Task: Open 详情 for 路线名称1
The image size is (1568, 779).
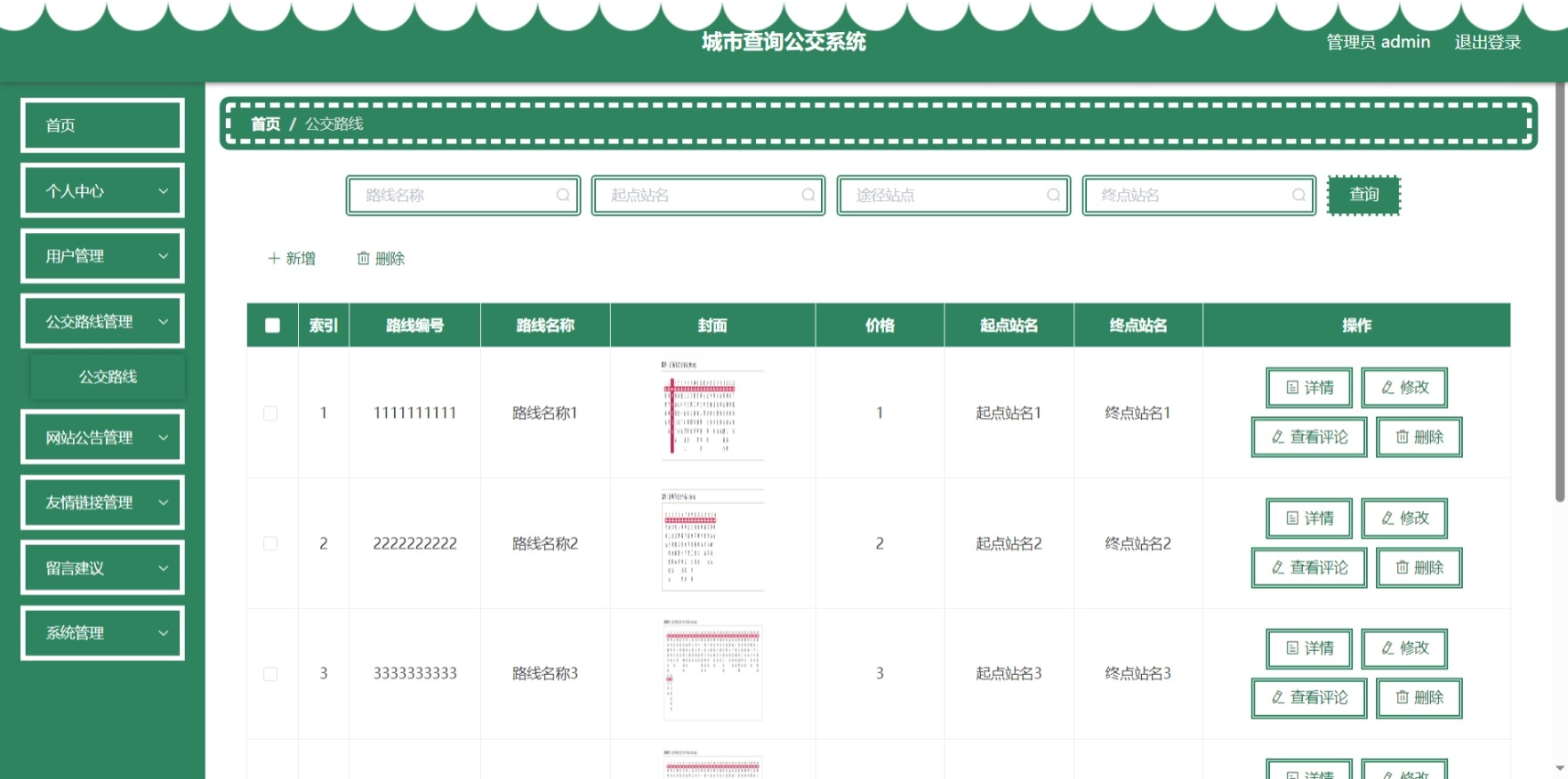Action: [x=1309, y=388]
